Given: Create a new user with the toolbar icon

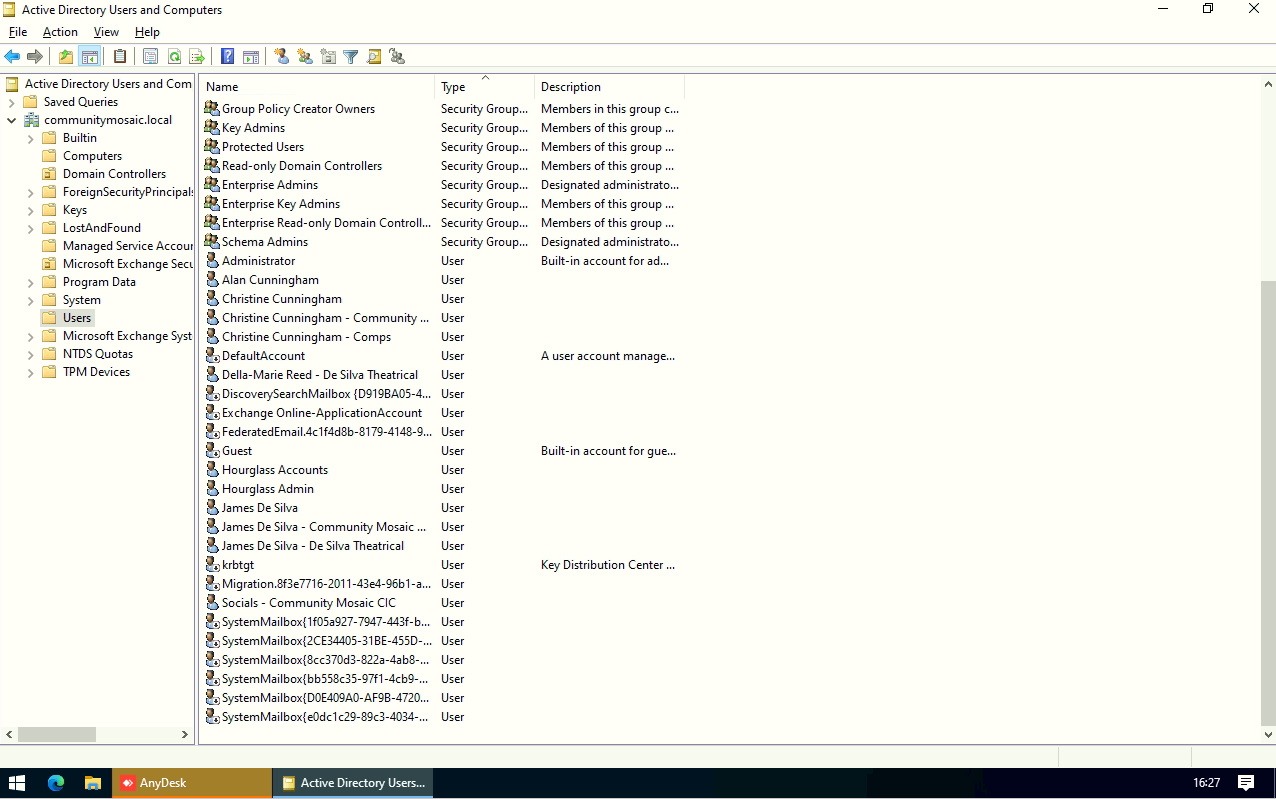Looking at the screenshot, I should tap(282, 57).
